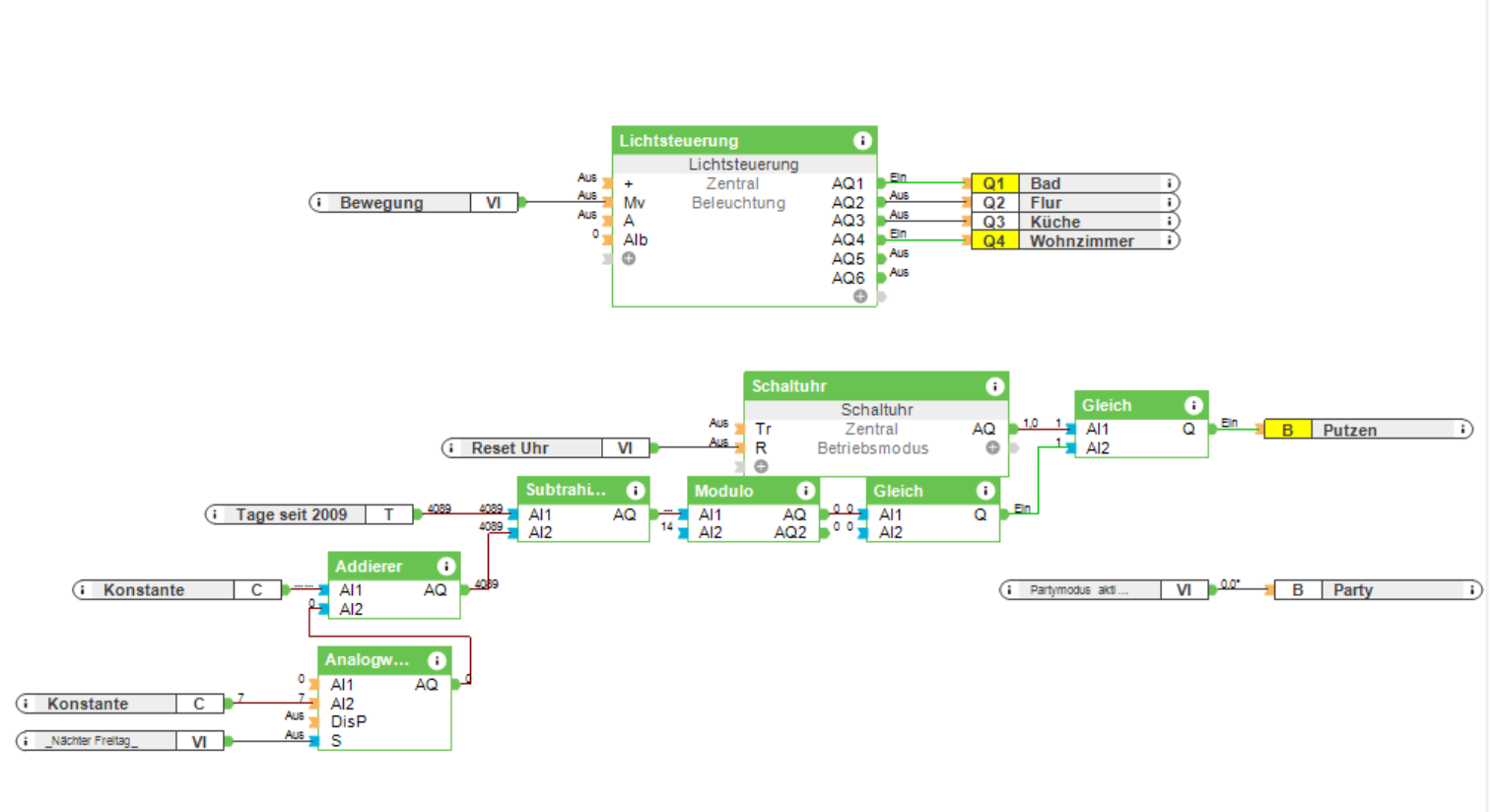
Task: Click info icon on Flur output
Action: [1169, 202]
